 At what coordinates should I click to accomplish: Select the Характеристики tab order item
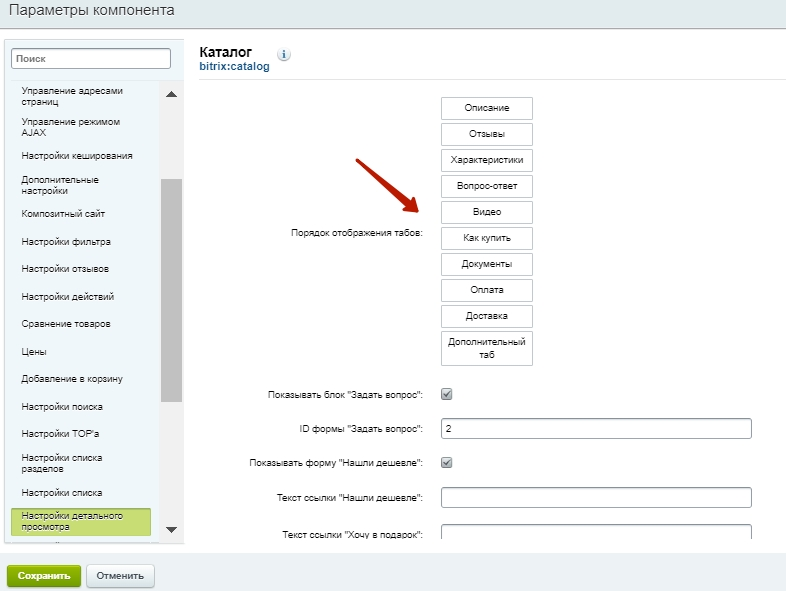pos(487,160)
